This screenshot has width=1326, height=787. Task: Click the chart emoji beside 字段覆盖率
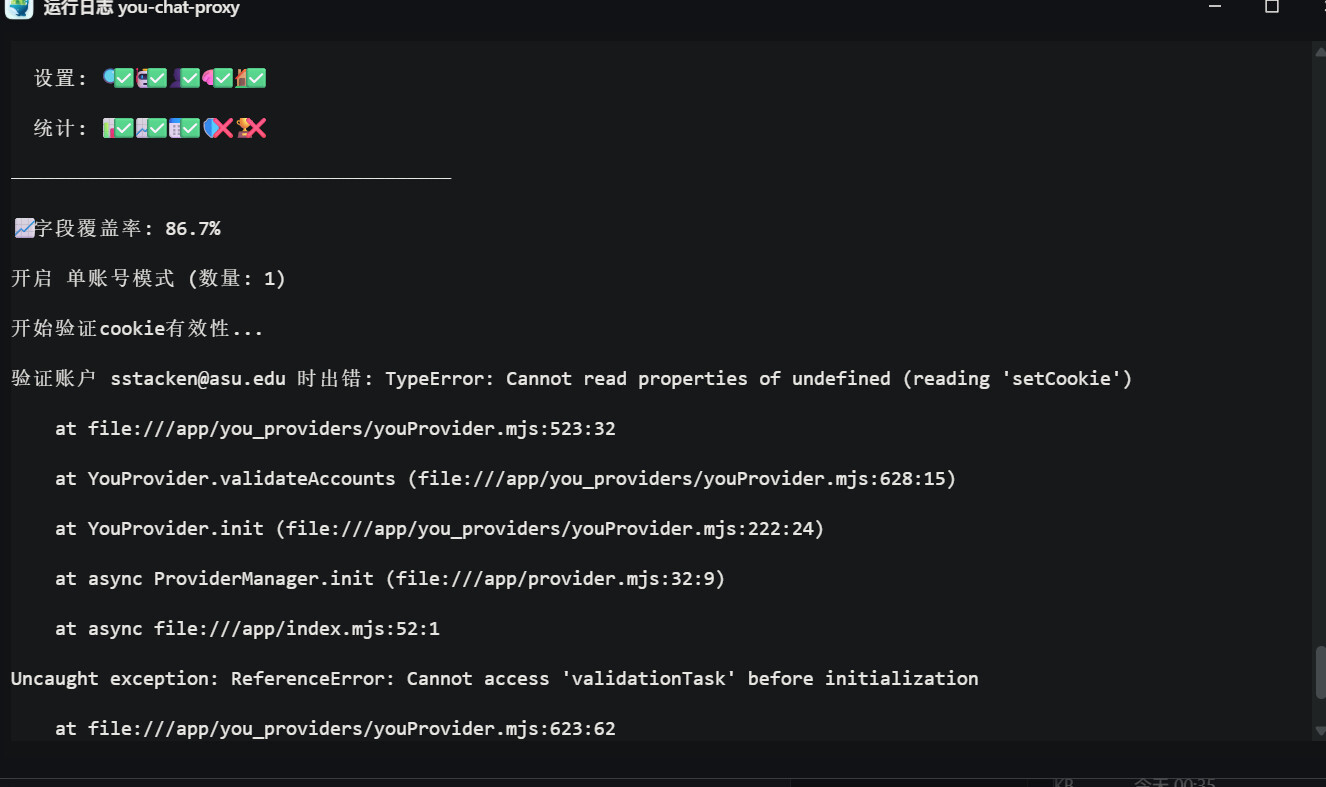pyautogui.click(x=24, y=228)
